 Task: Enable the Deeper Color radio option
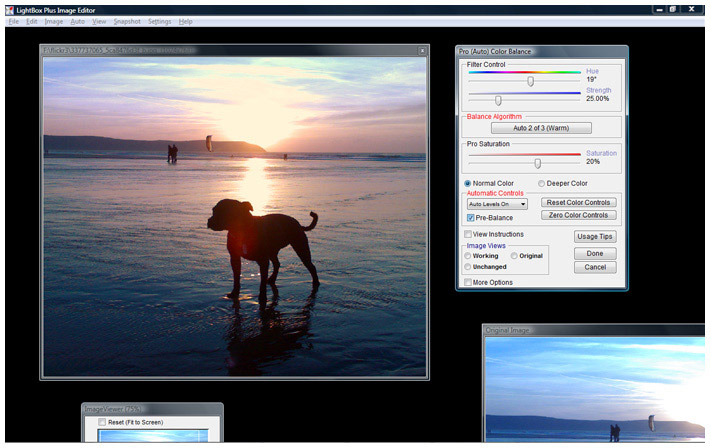click(543, 183)
